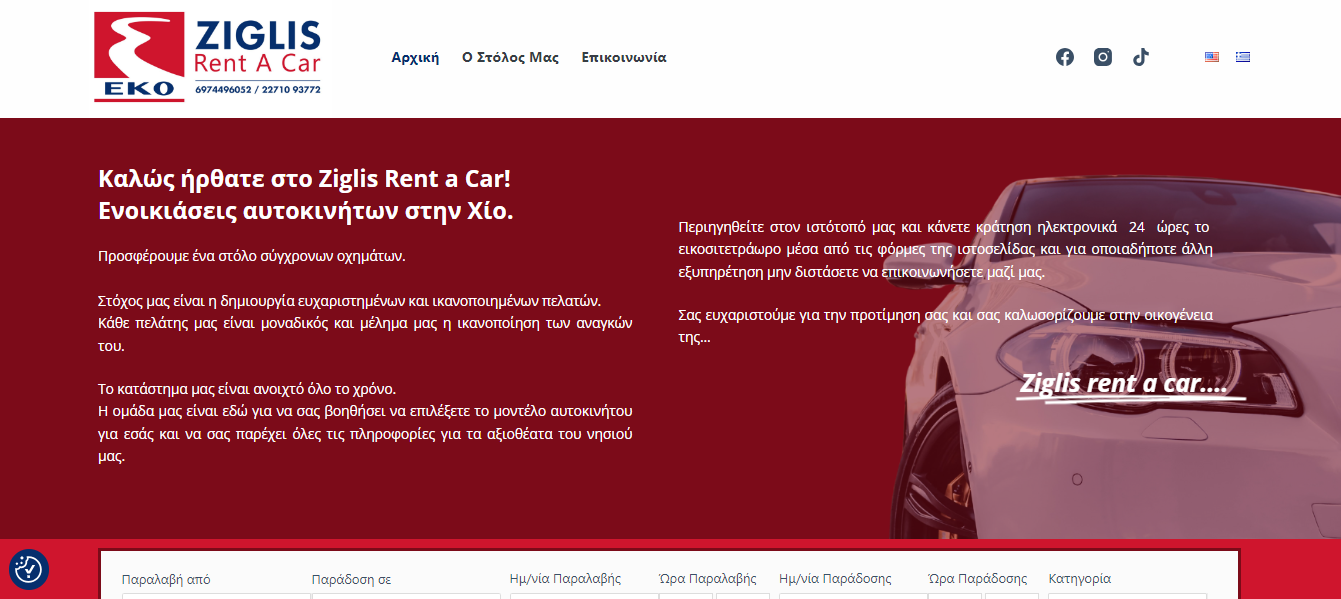Image resolution: width=1341 pixels, height=599 pixels.
Task: Click the Ziglis Rent A Car logo
Action: (x=207, y=57)
